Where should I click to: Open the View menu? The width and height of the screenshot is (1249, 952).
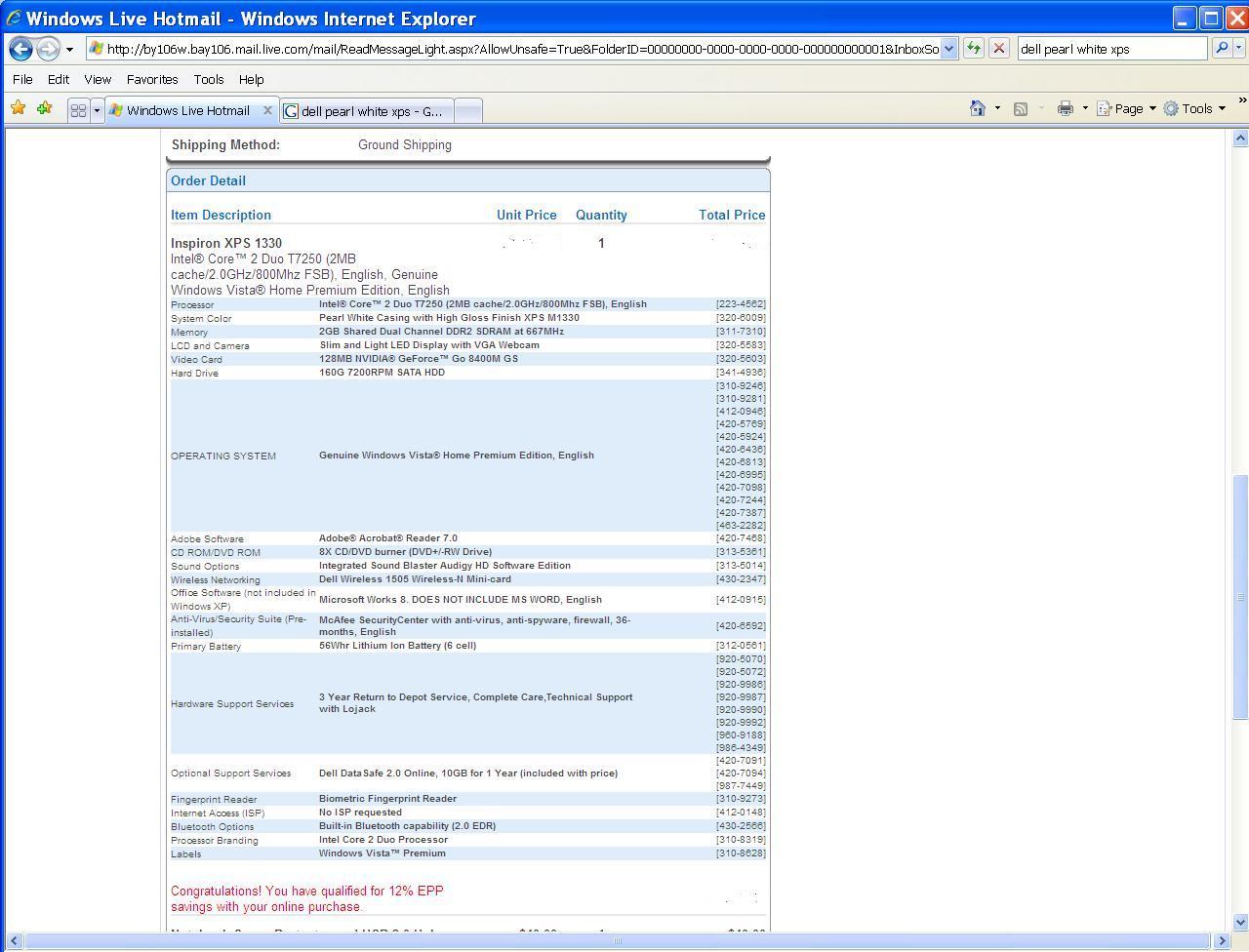pyautogui.click(x=98, y=79)
